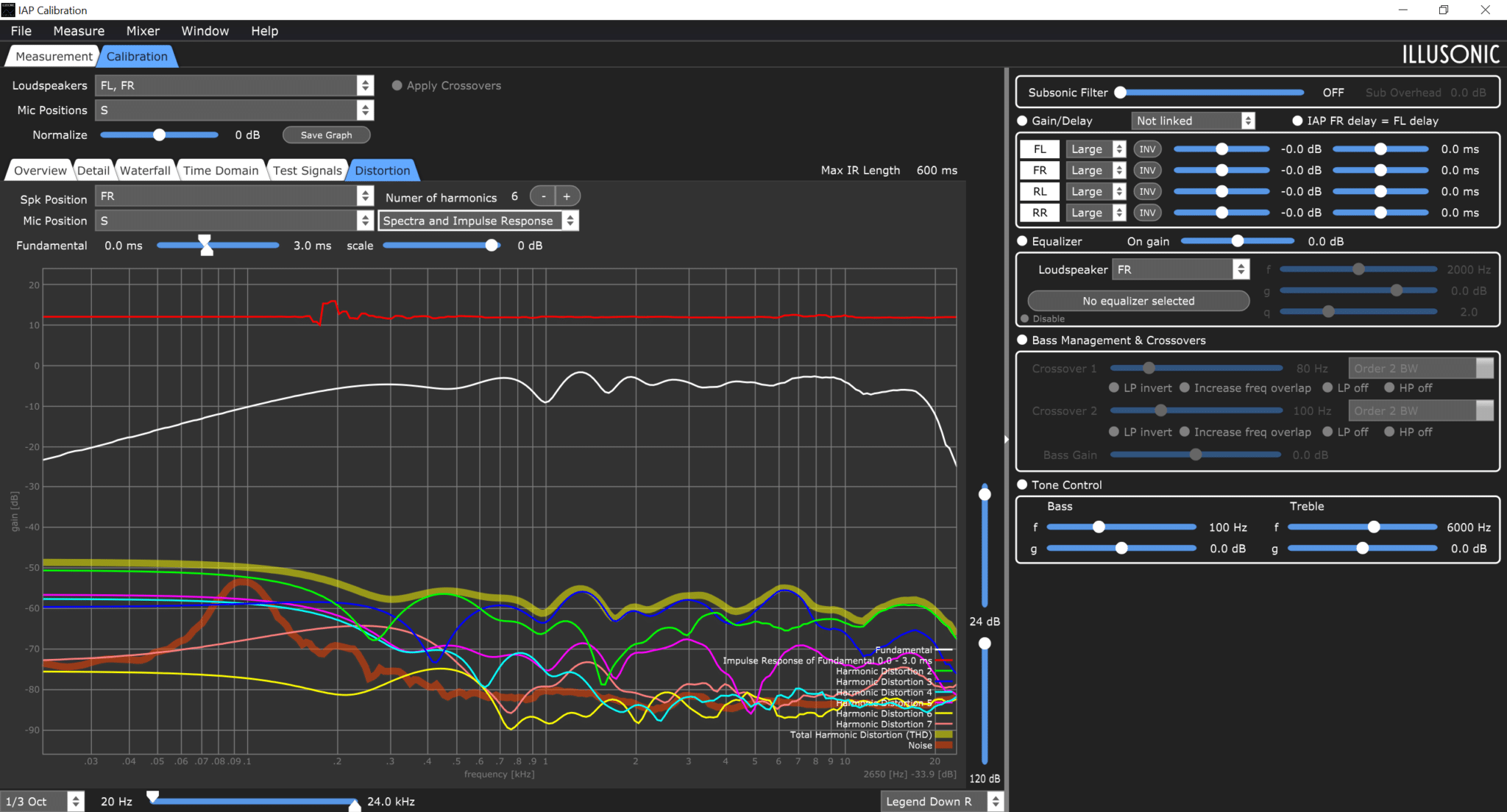Open the File menu

21,31
